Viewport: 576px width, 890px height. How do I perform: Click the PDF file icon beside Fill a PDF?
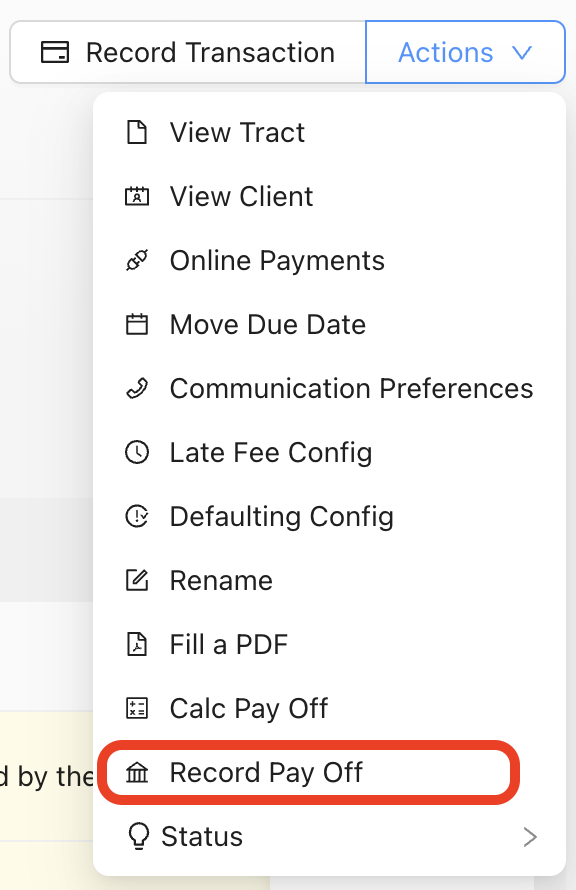pyautogui.click(x=137, y=645)
